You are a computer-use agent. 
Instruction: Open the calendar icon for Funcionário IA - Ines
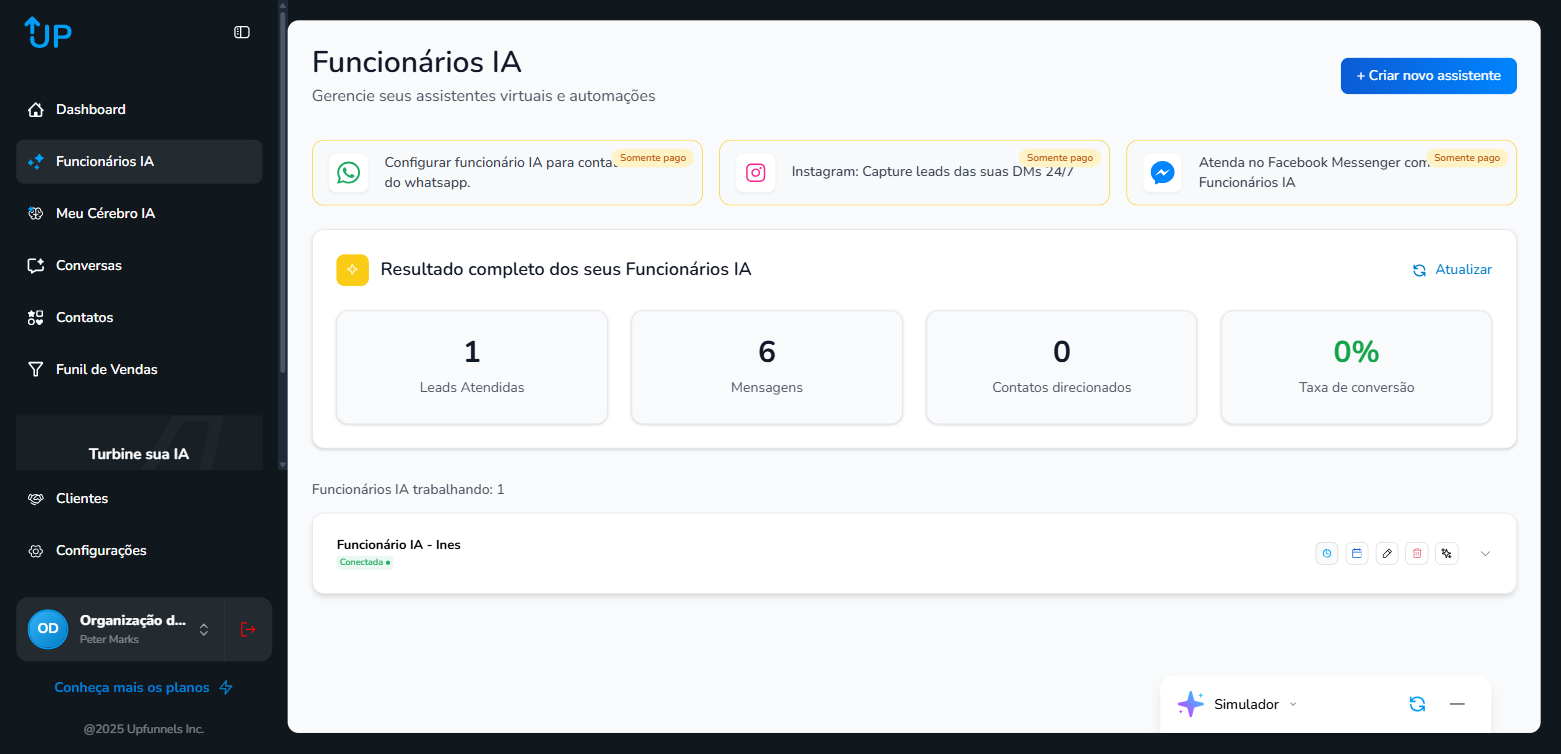[1356, 553]
